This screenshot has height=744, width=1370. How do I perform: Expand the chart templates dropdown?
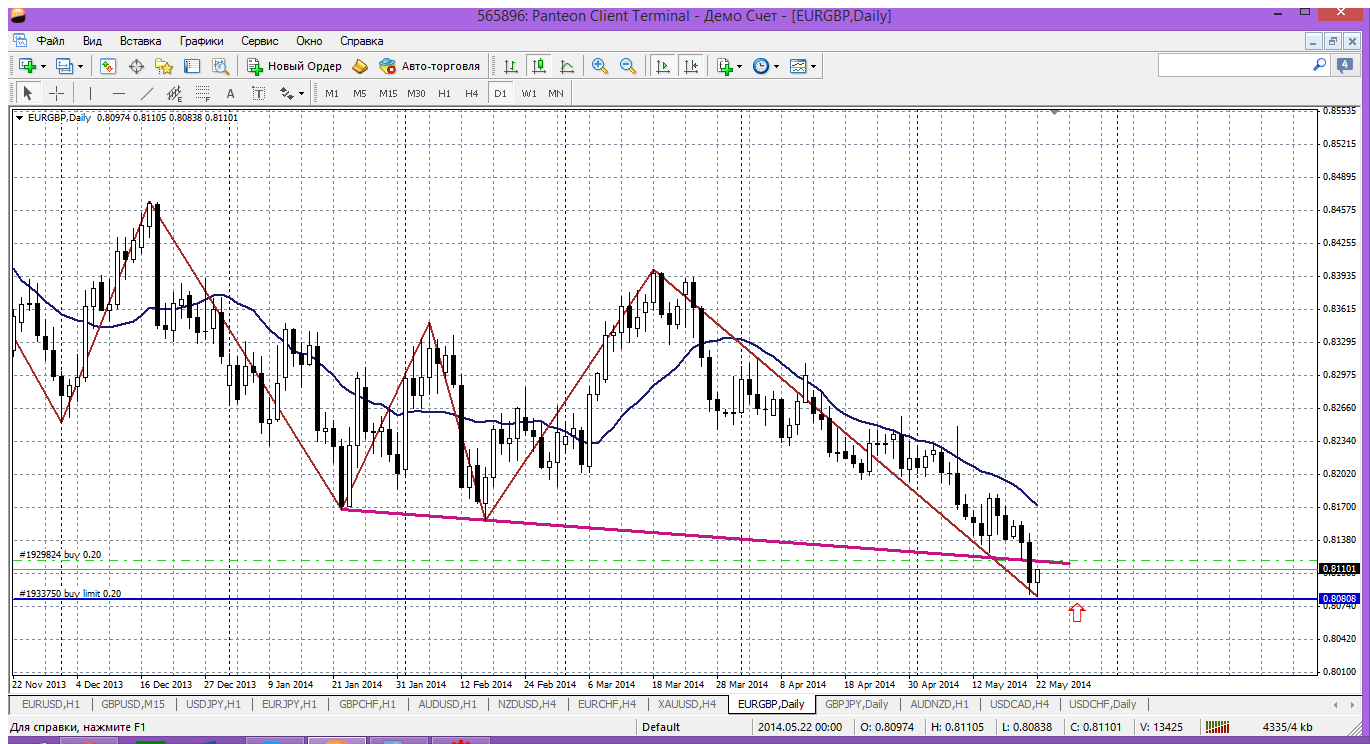[x=803, y=66]
